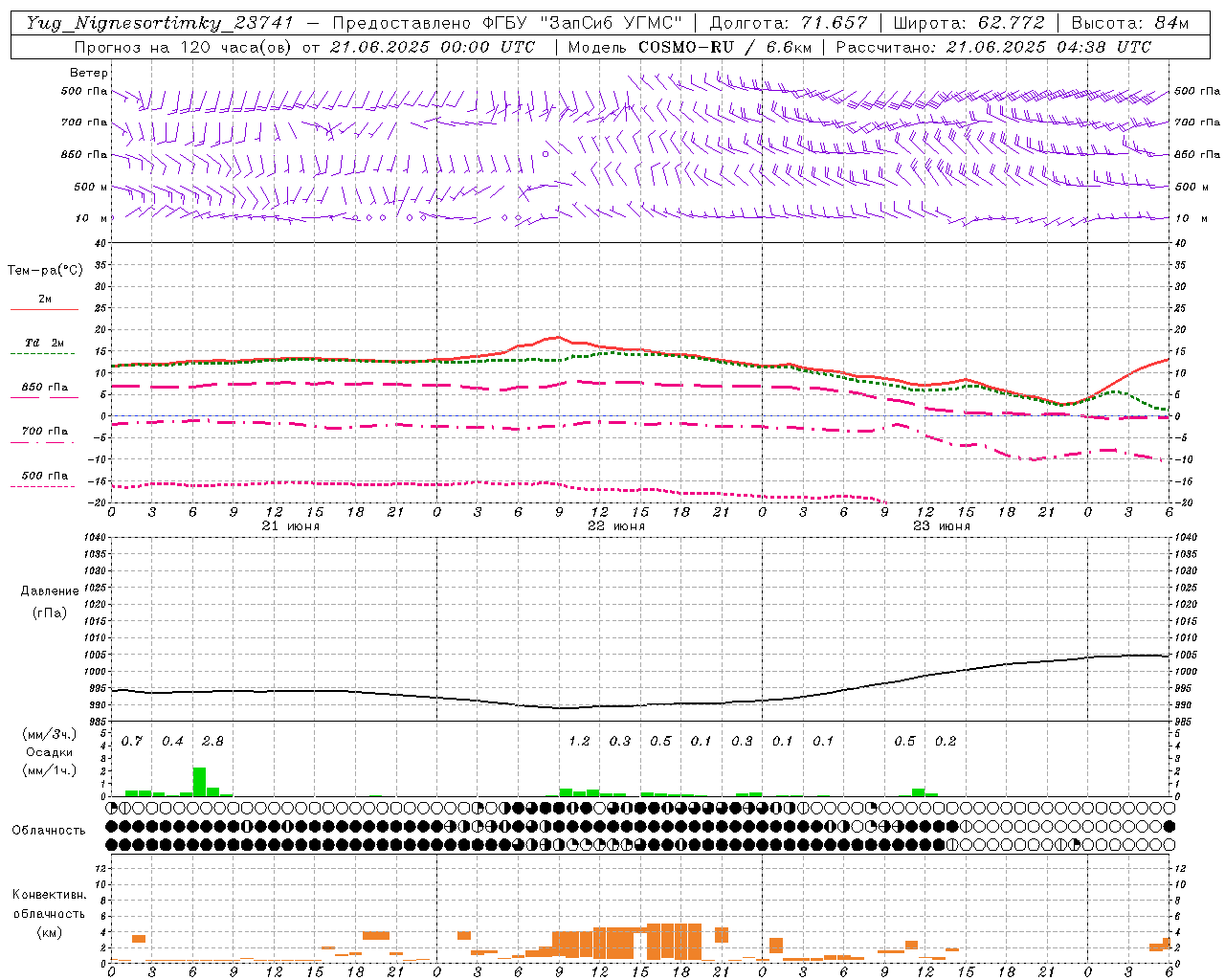Click the 1.2 precipitation total value
The width and height of the screenshot is (1225, 980).
tap(579, 742)
